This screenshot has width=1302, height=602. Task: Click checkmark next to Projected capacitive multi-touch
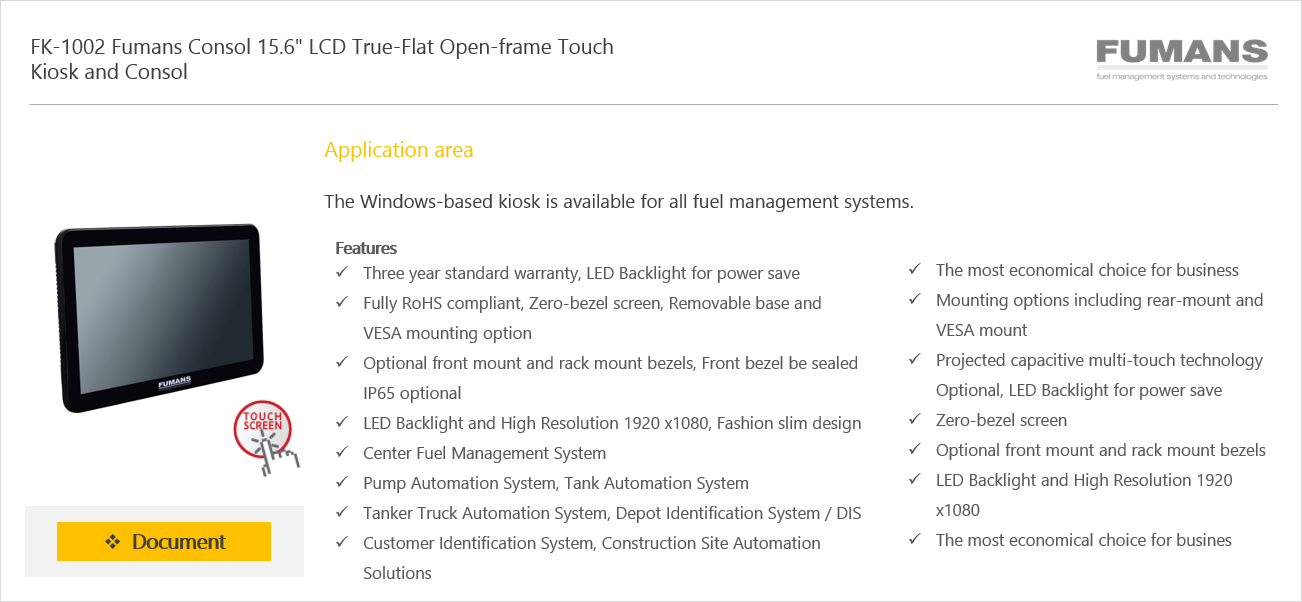tap(915, 359)
